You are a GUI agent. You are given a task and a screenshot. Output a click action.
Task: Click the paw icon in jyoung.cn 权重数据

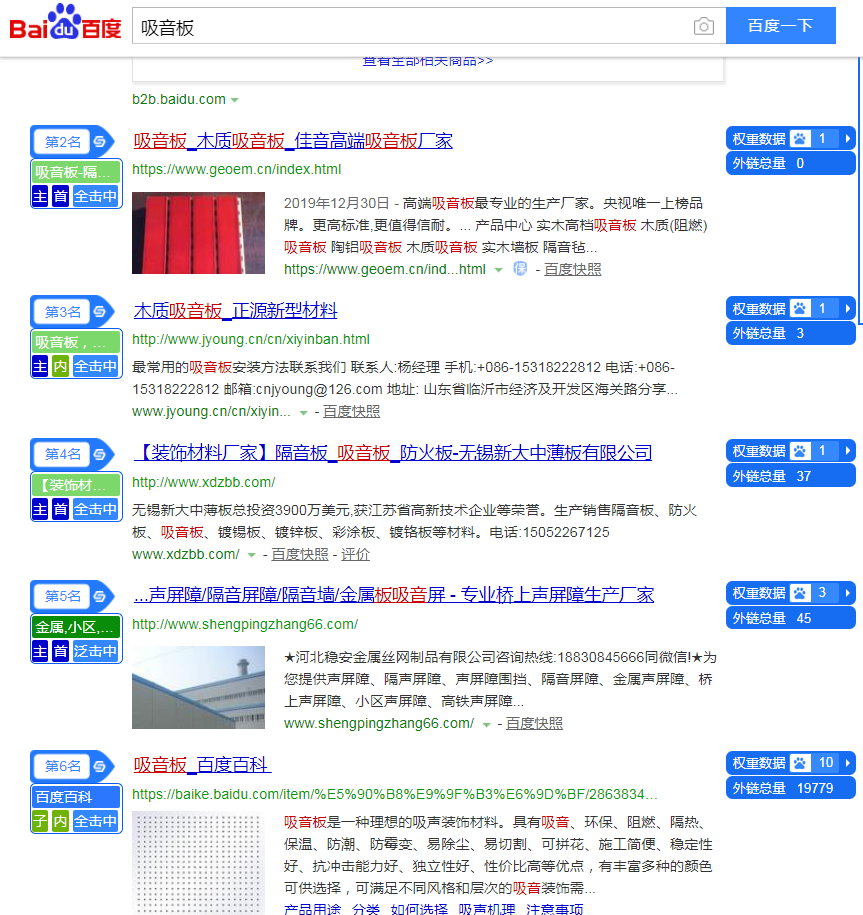(800, 309)
